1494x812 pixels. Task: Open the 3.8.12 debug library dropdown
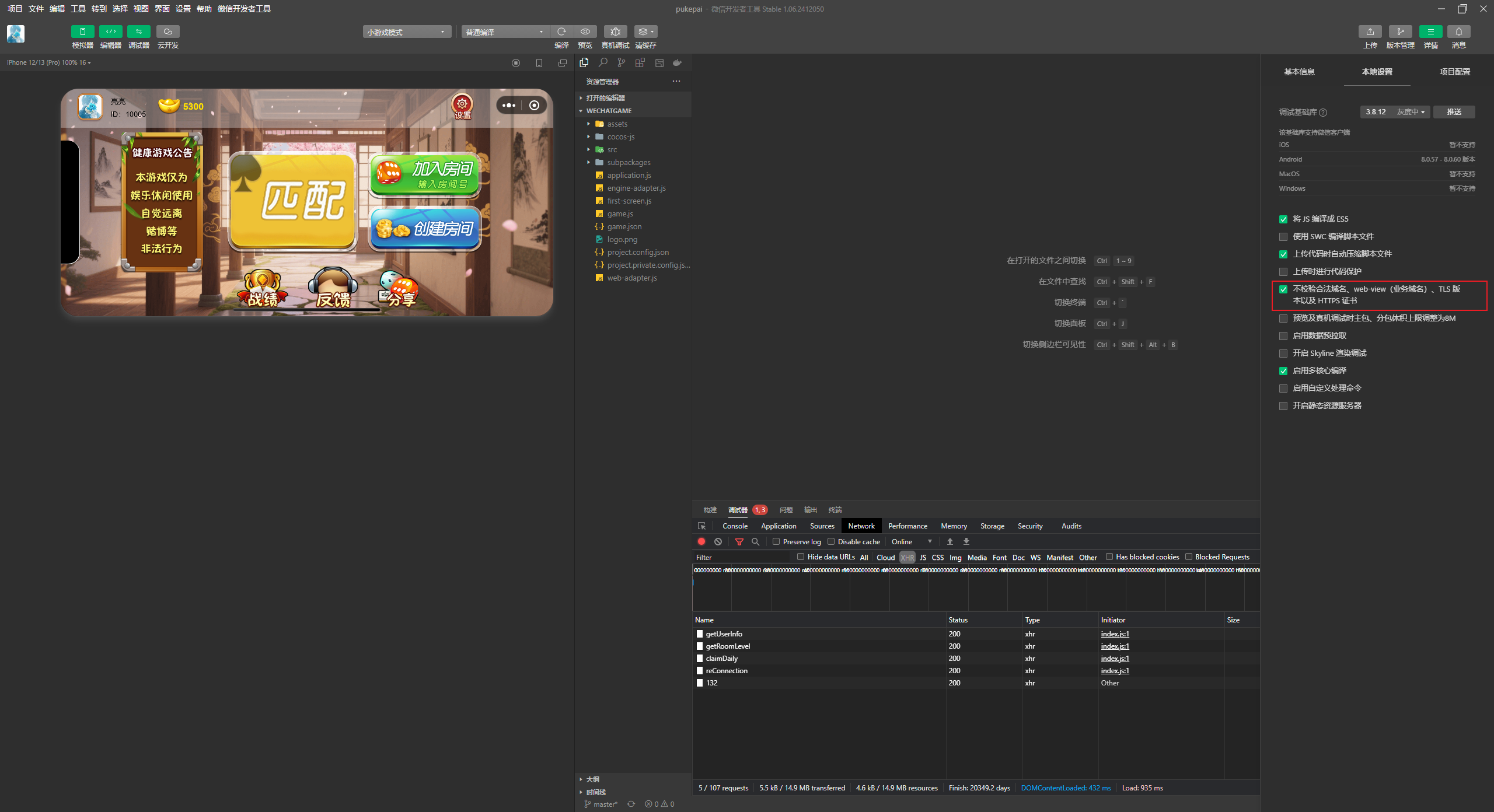coord(1394,112)
